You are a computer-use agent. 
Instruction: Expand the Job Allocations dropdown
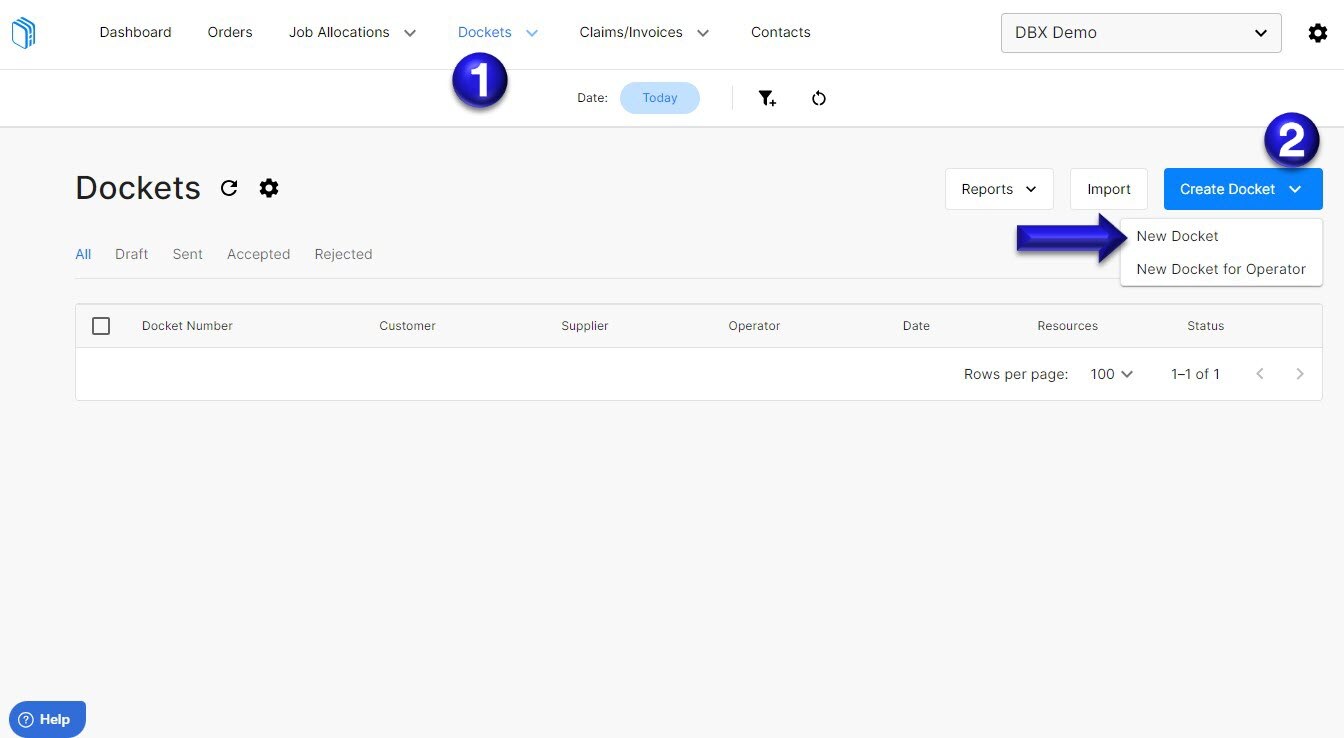click(352, 32)
